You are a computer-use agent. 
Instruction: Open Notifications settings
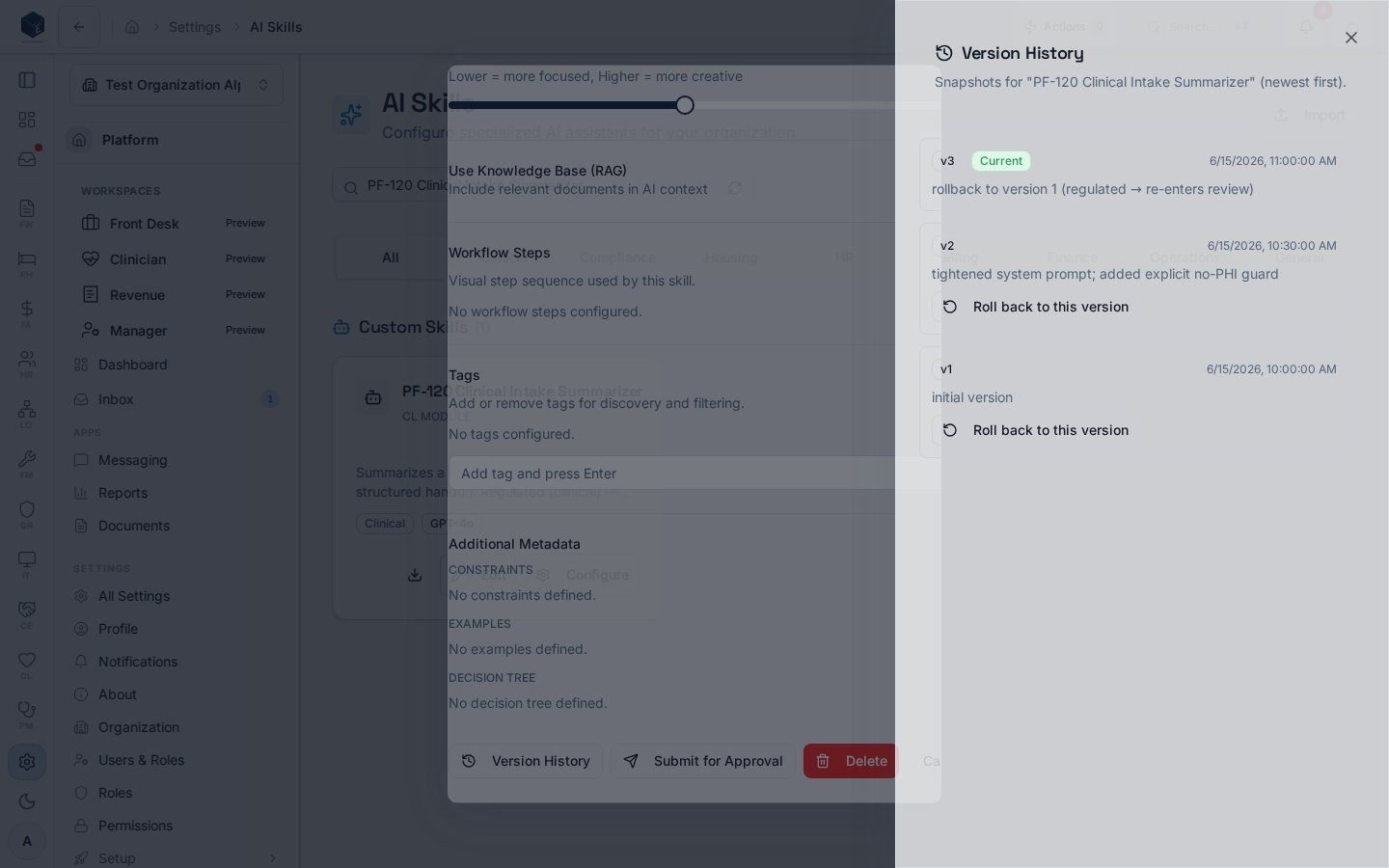(x=176, y=662)
